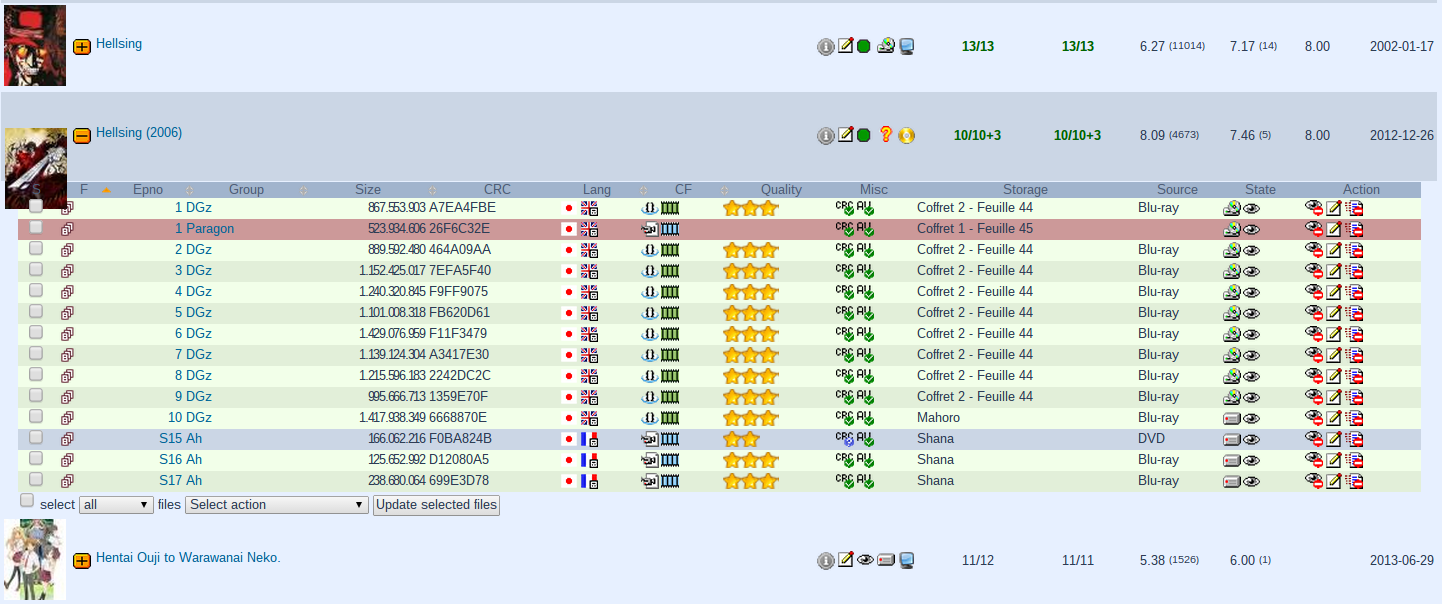Check the box for episode 10 DGz

coord(36,417)
